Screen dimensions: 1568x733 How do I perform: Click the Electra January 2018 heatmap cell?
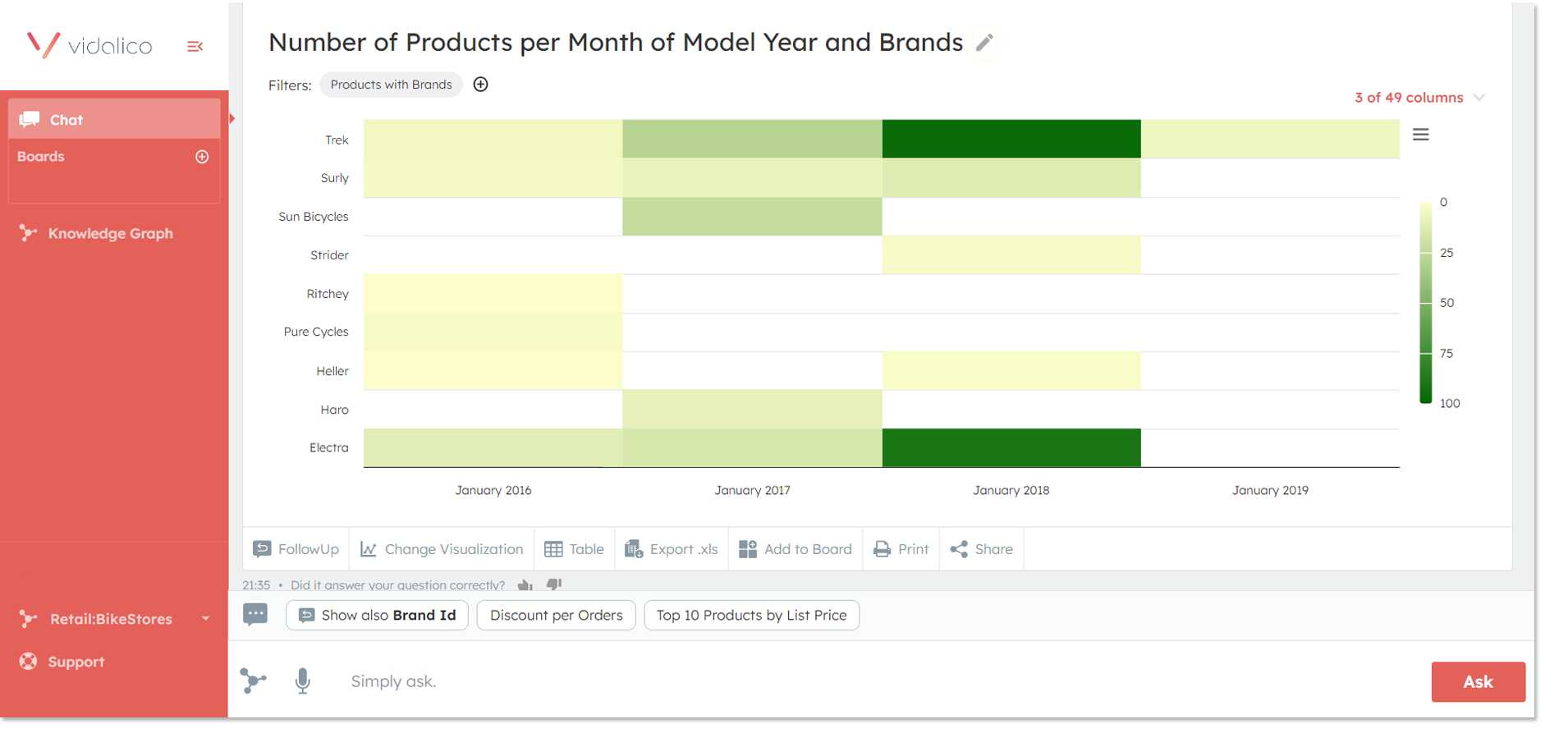point(1011,448)
